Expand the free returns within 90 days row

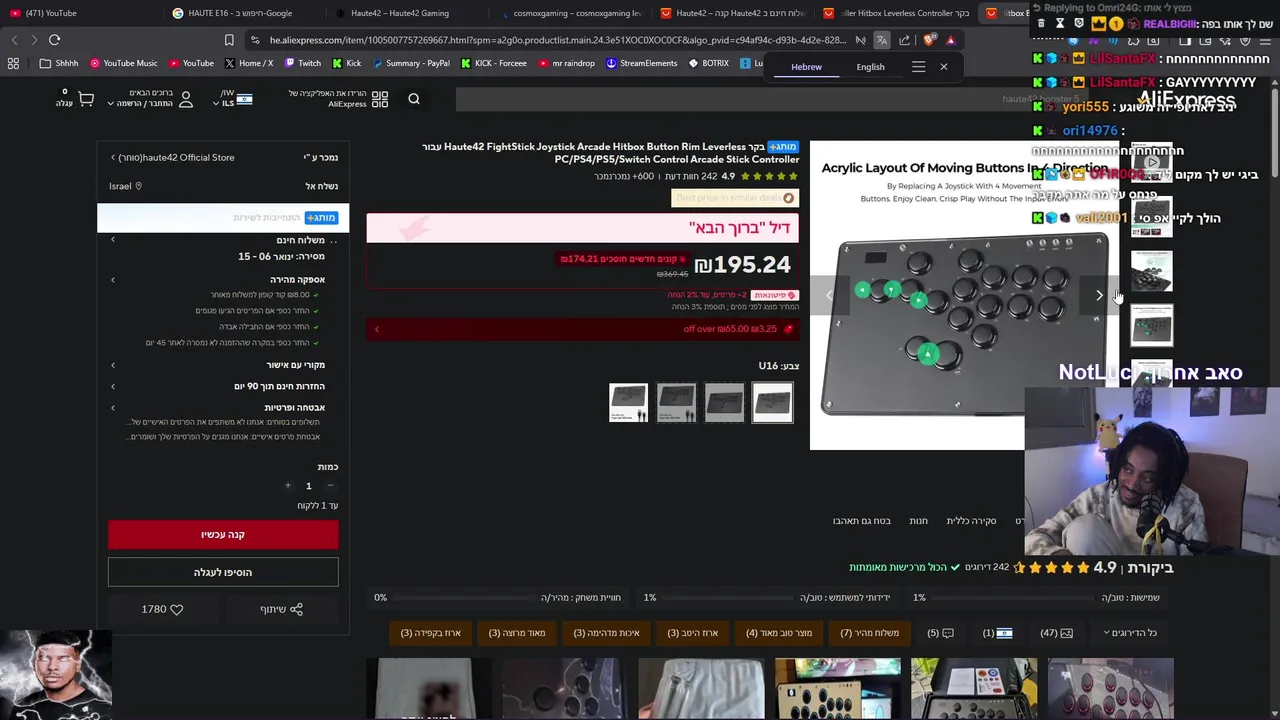point(223,386)
